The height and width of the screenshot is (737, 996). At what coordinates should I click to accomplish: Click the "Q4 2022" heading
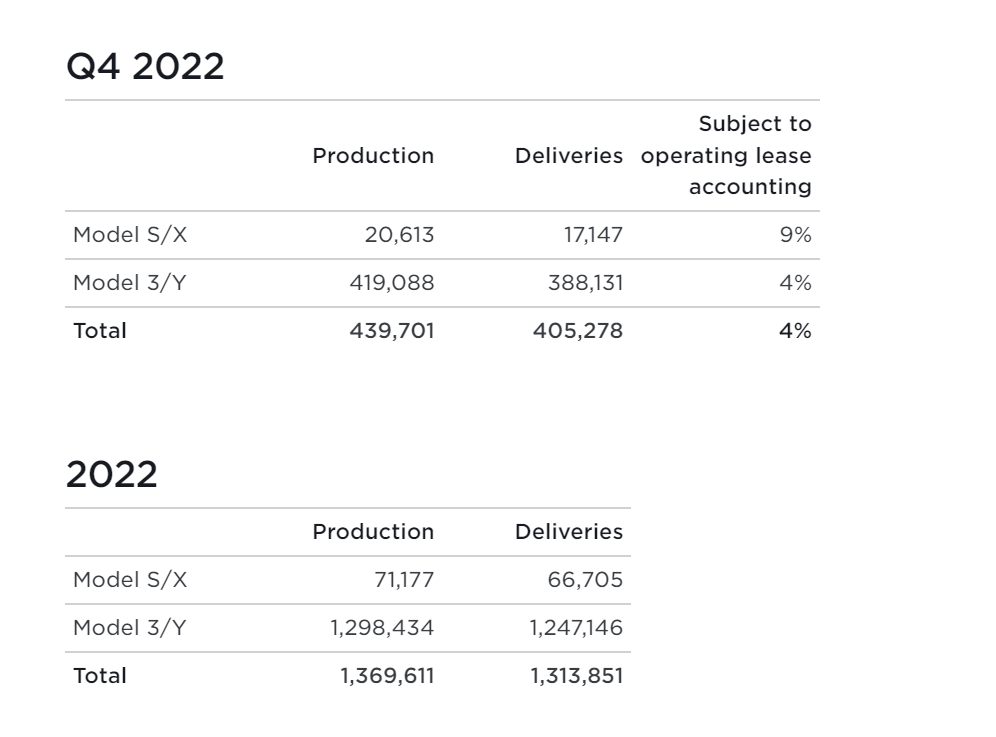tap(145, 67)
